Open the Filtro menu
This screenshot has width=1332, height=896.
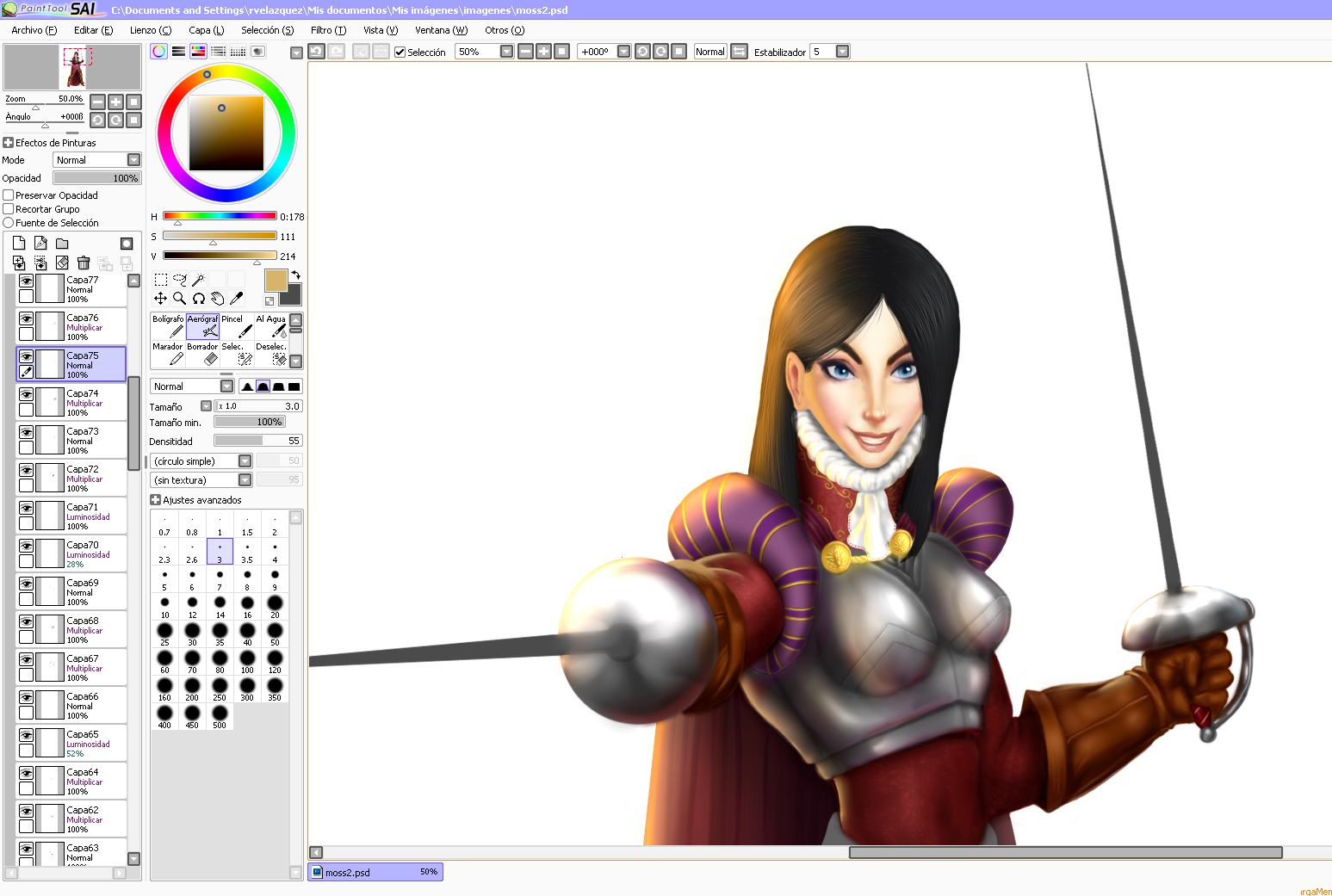pyautogui.click(x=328, y=30)
